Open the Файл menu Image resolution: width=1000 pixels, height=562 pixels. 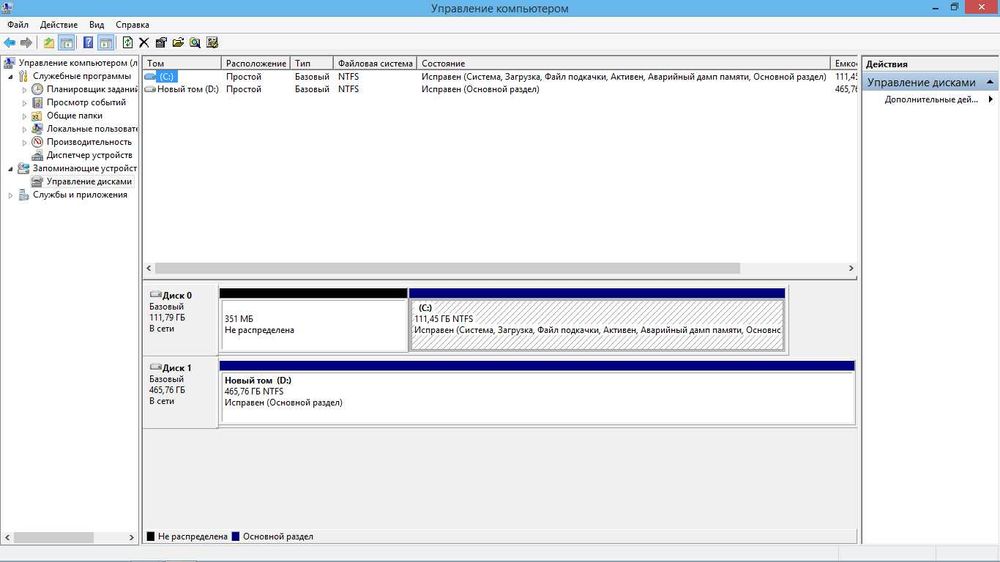pos(18,24)
